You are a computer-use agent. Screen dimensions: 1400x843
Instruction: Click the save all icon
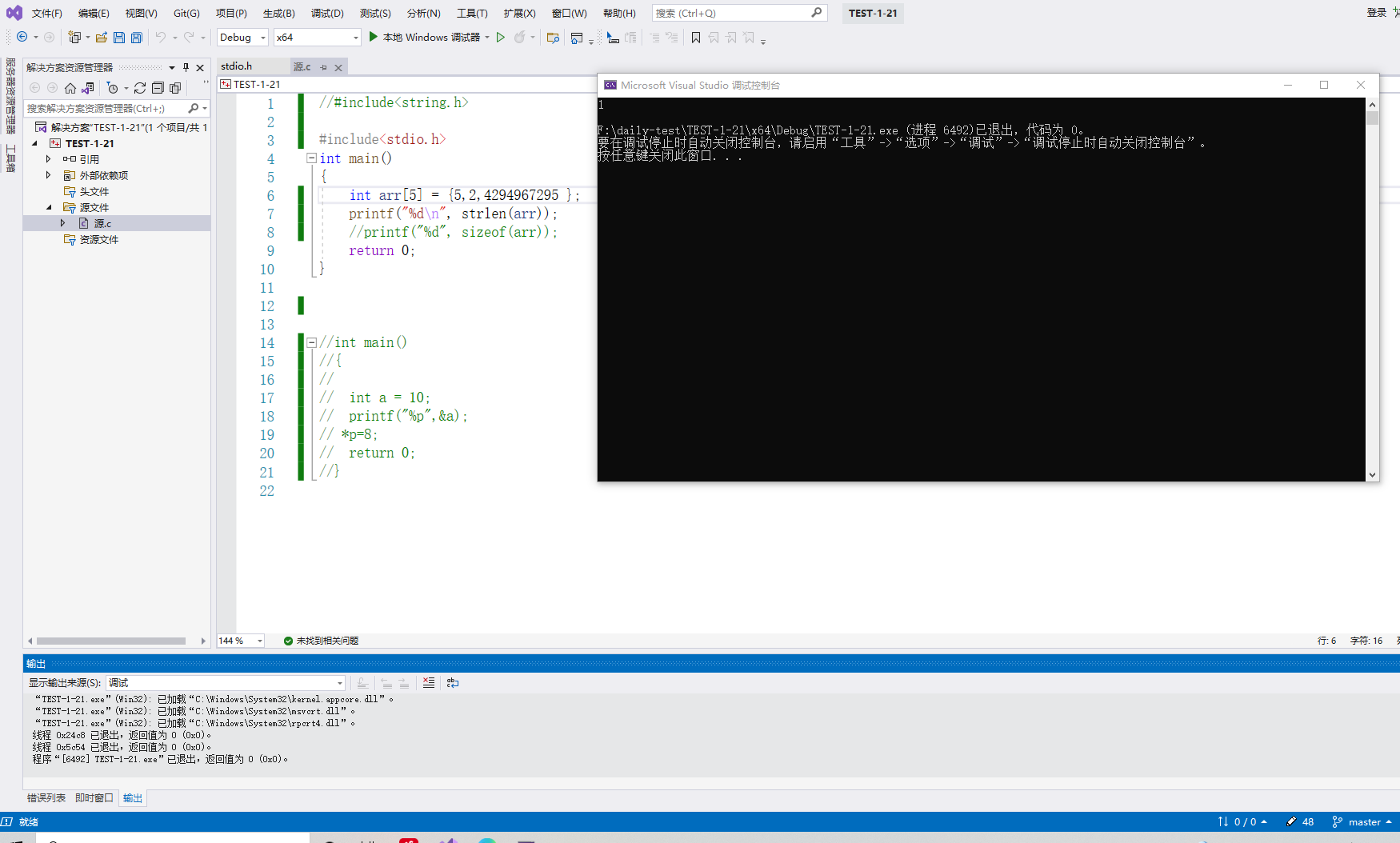[137, 37]
